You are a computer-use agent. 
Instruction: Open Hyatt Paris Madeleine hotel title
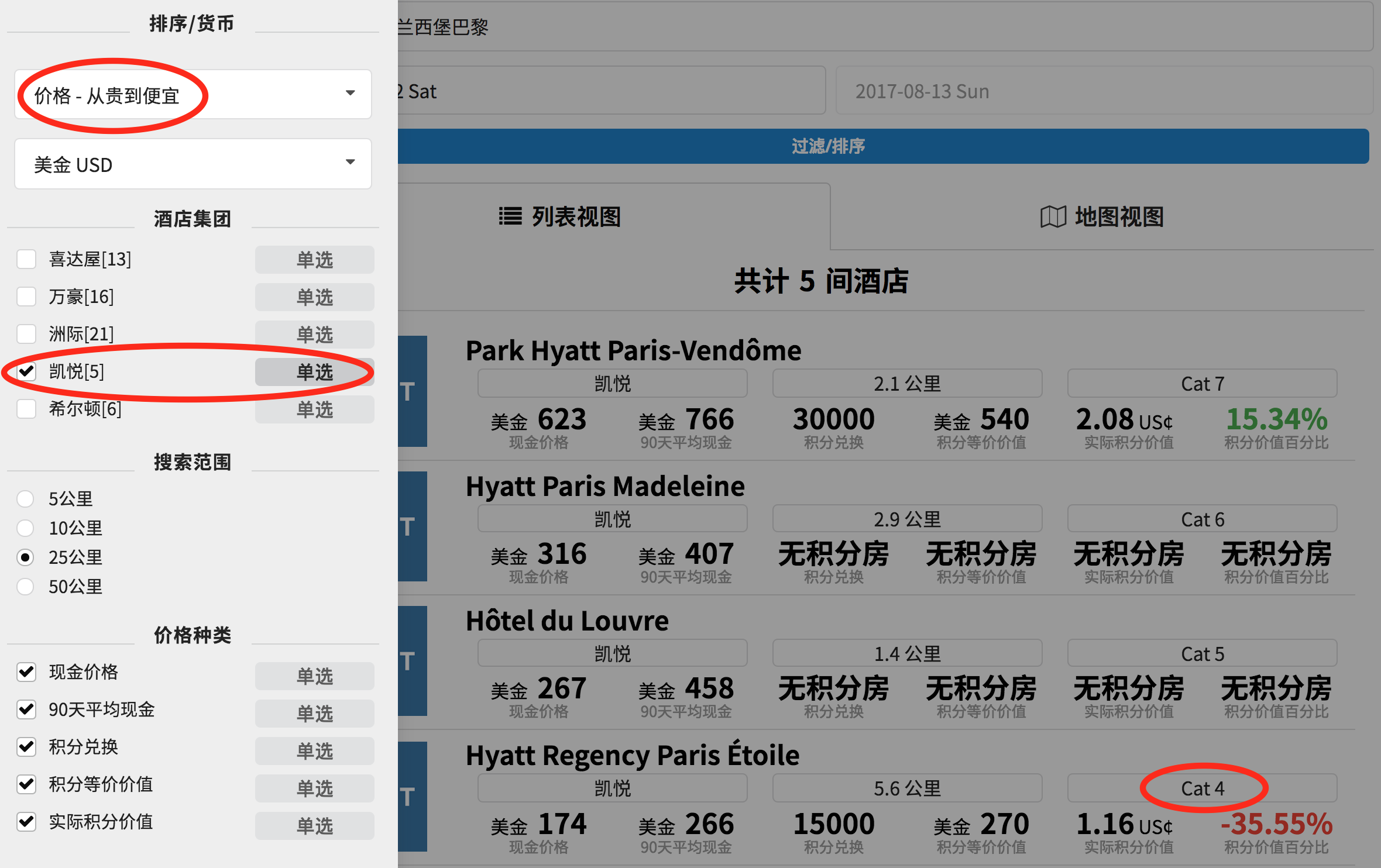click(606, 486)
